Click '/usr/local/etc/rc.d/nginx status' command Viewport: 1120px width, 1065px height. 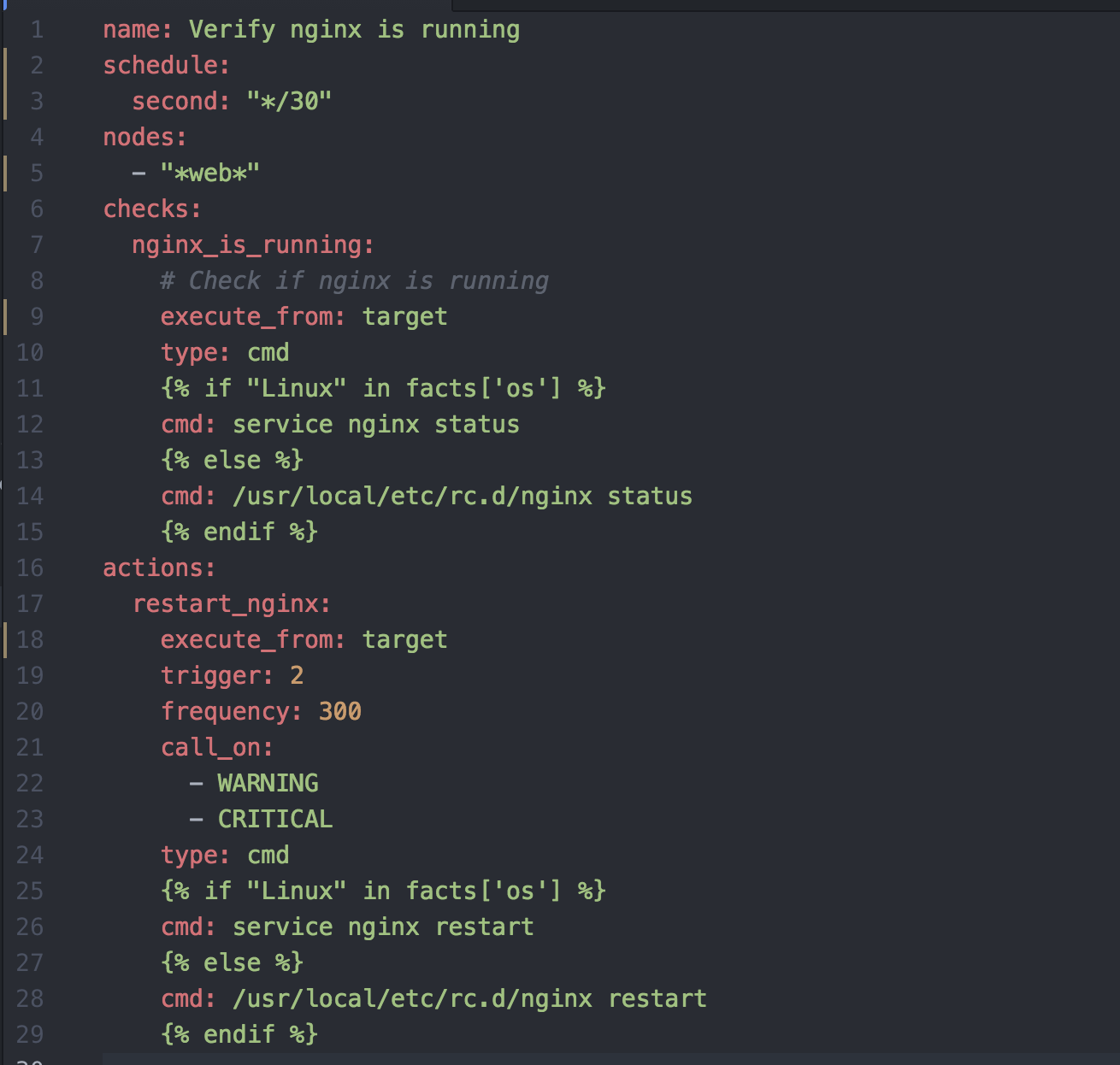click(463, 497)
